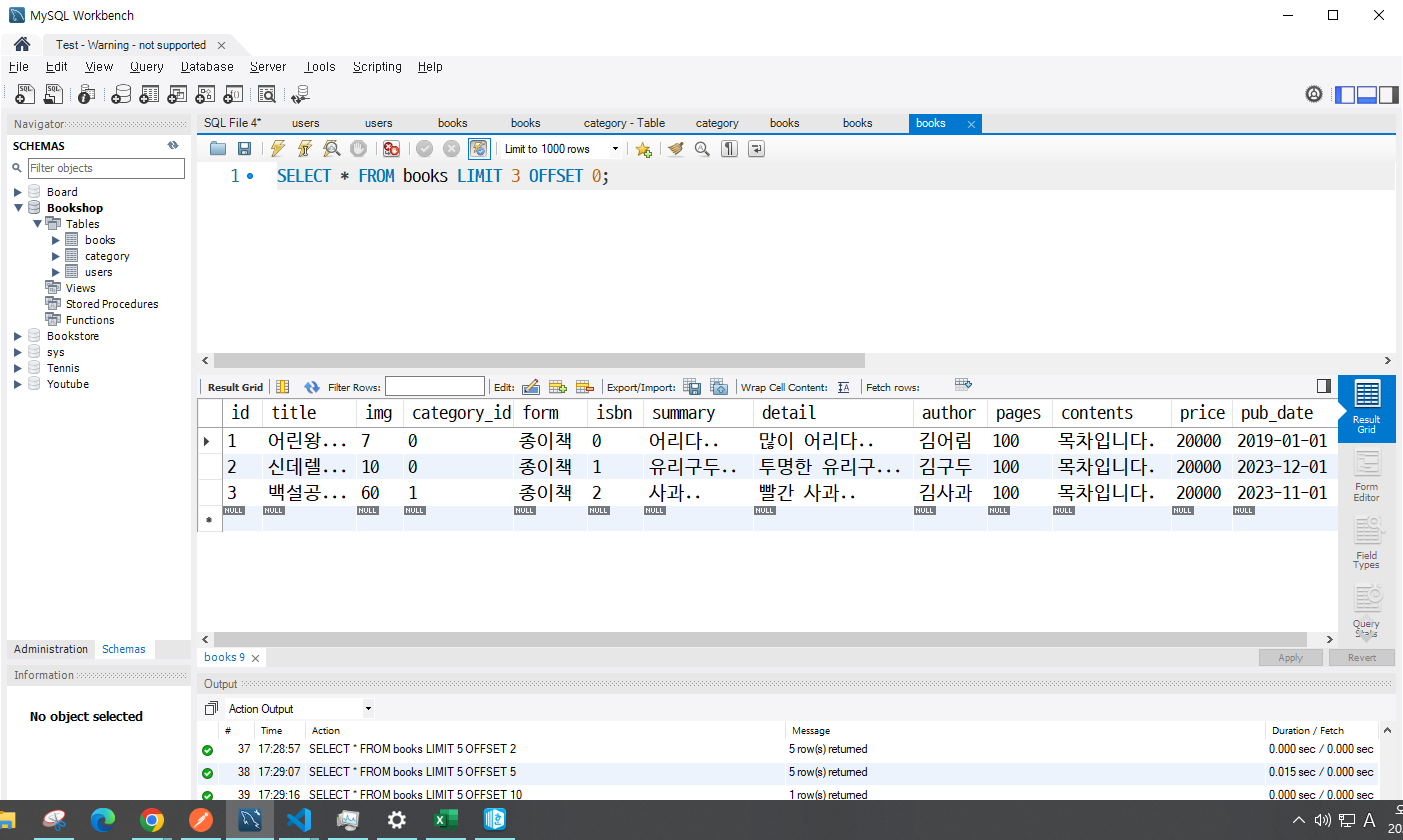Insert a new row in result grid

(x=558, y=387)
